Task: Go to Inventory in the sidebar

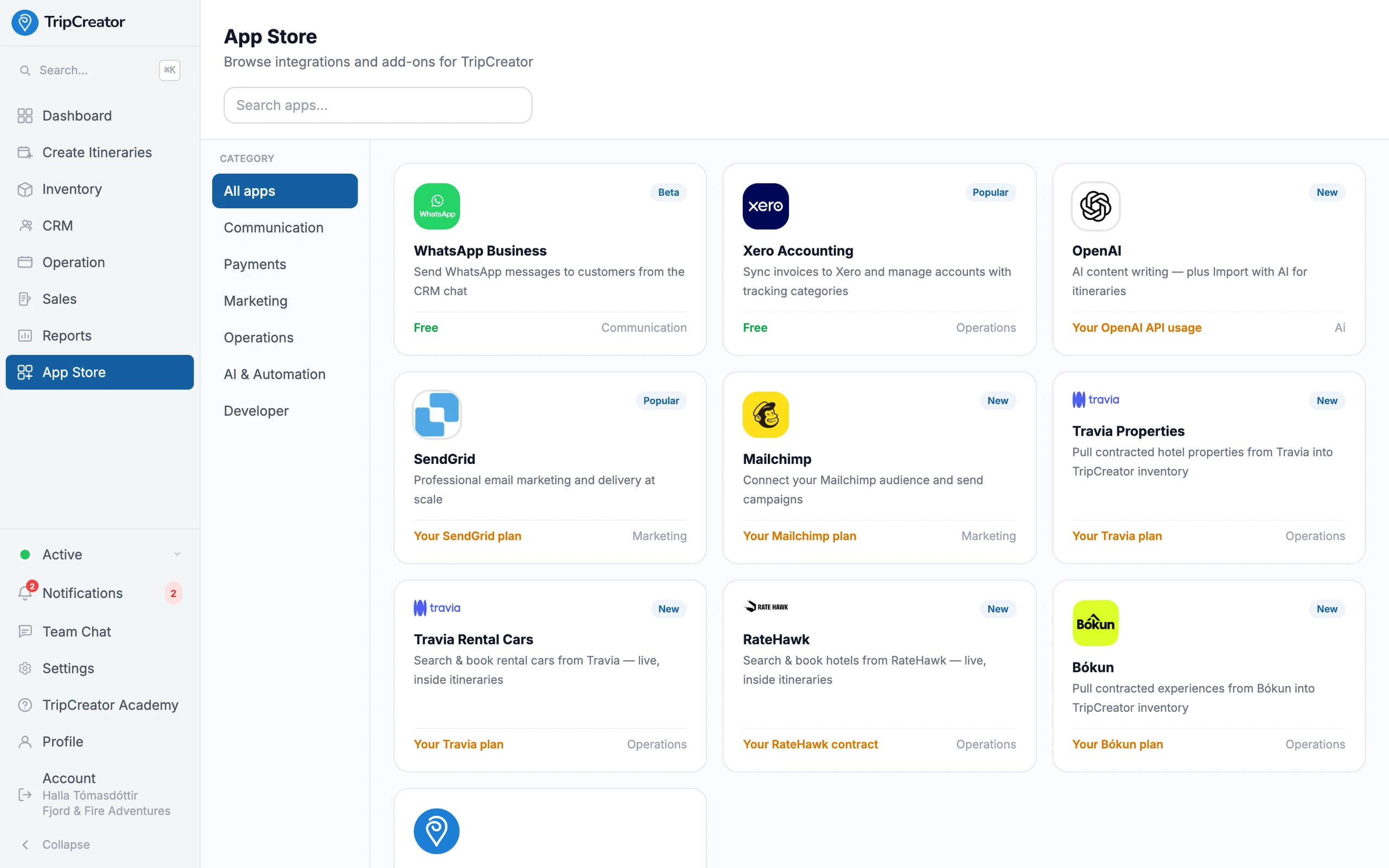Action: pos(100,189)
